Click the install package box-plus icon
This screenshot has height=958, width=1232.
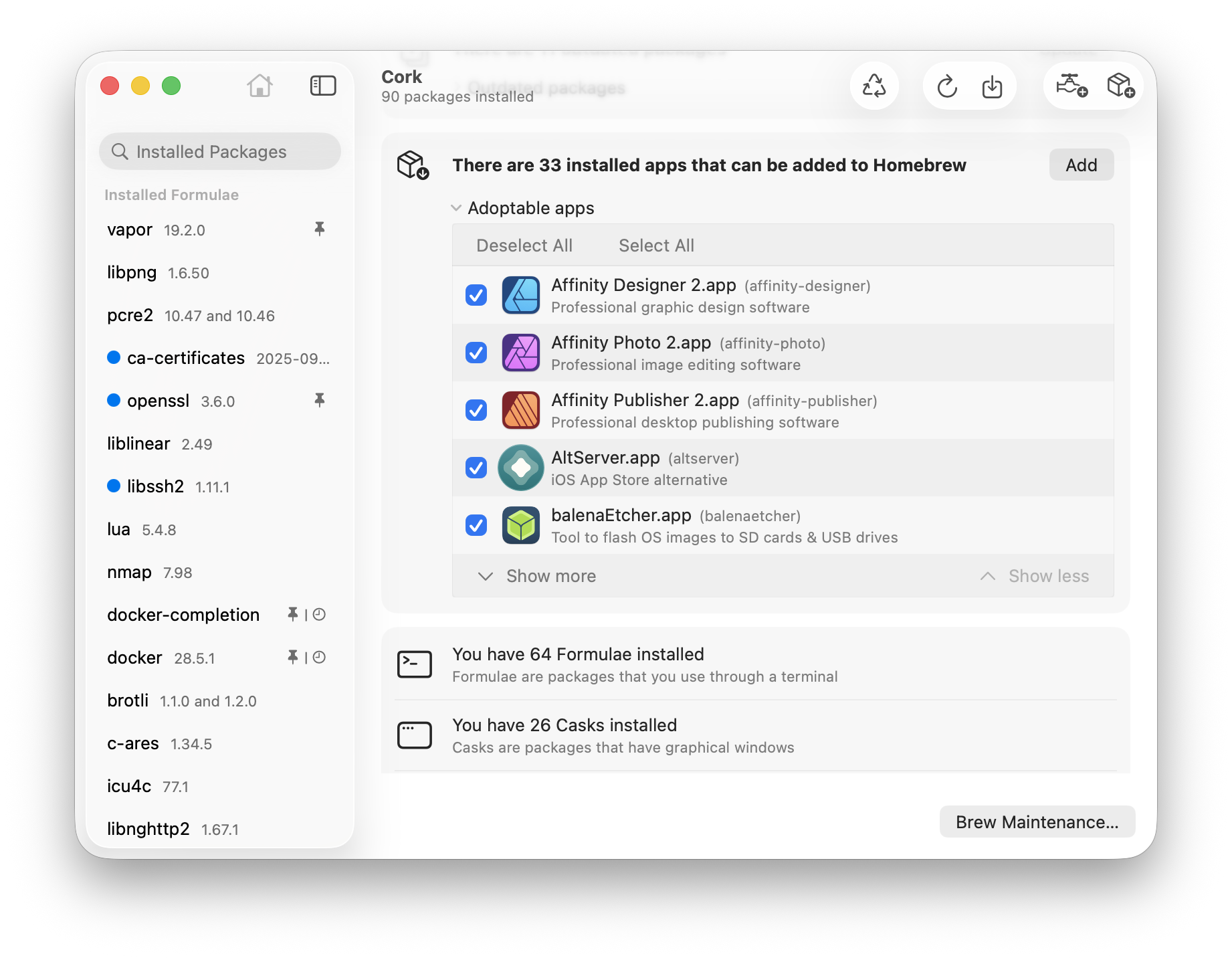[x=1120, y=86]
